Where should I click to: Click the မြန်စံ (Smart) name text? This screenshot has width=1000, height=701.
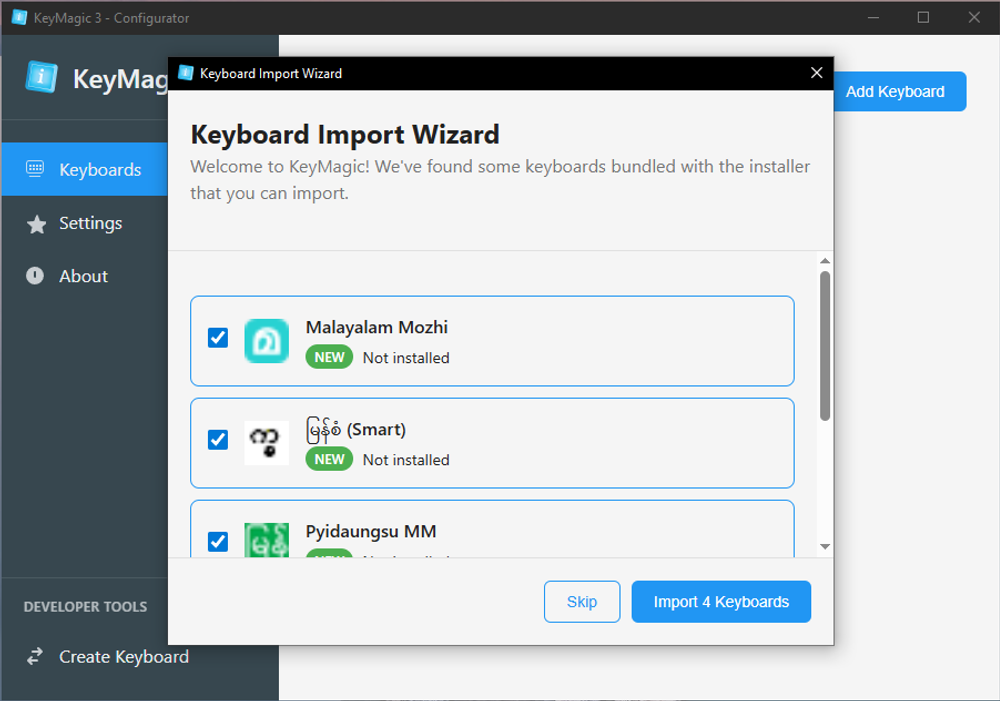[x=356, y=430]
